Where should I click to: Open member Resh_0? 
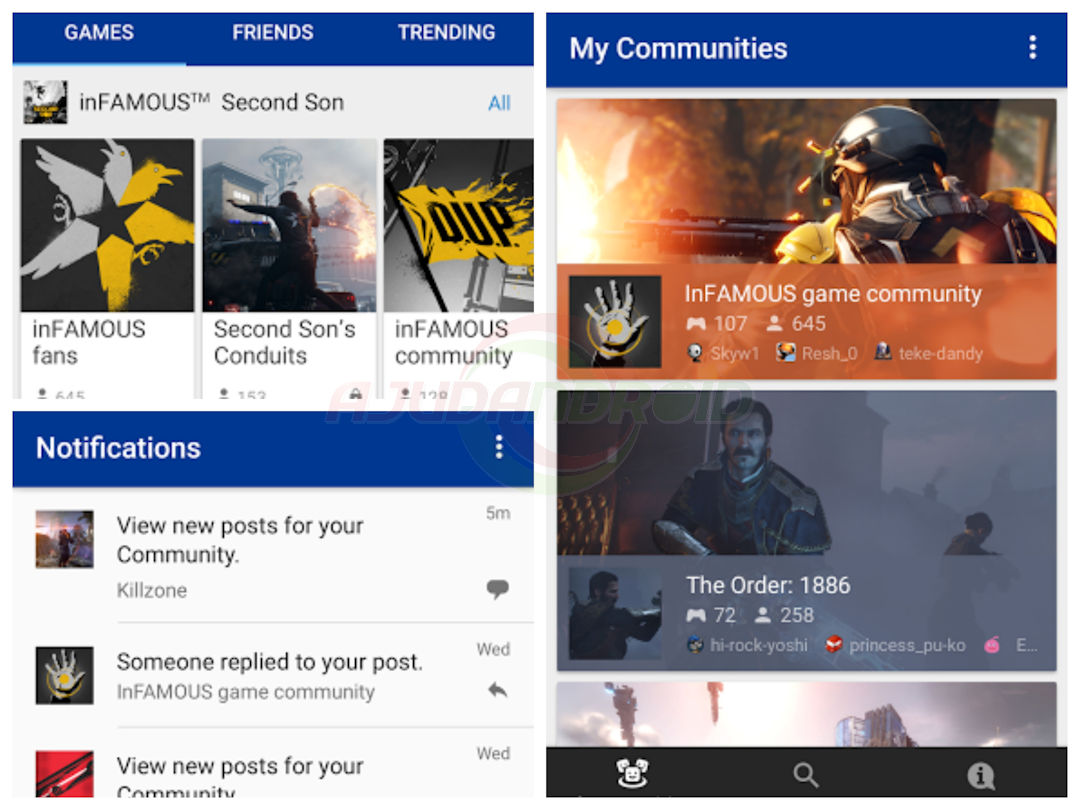pos(817,353)
